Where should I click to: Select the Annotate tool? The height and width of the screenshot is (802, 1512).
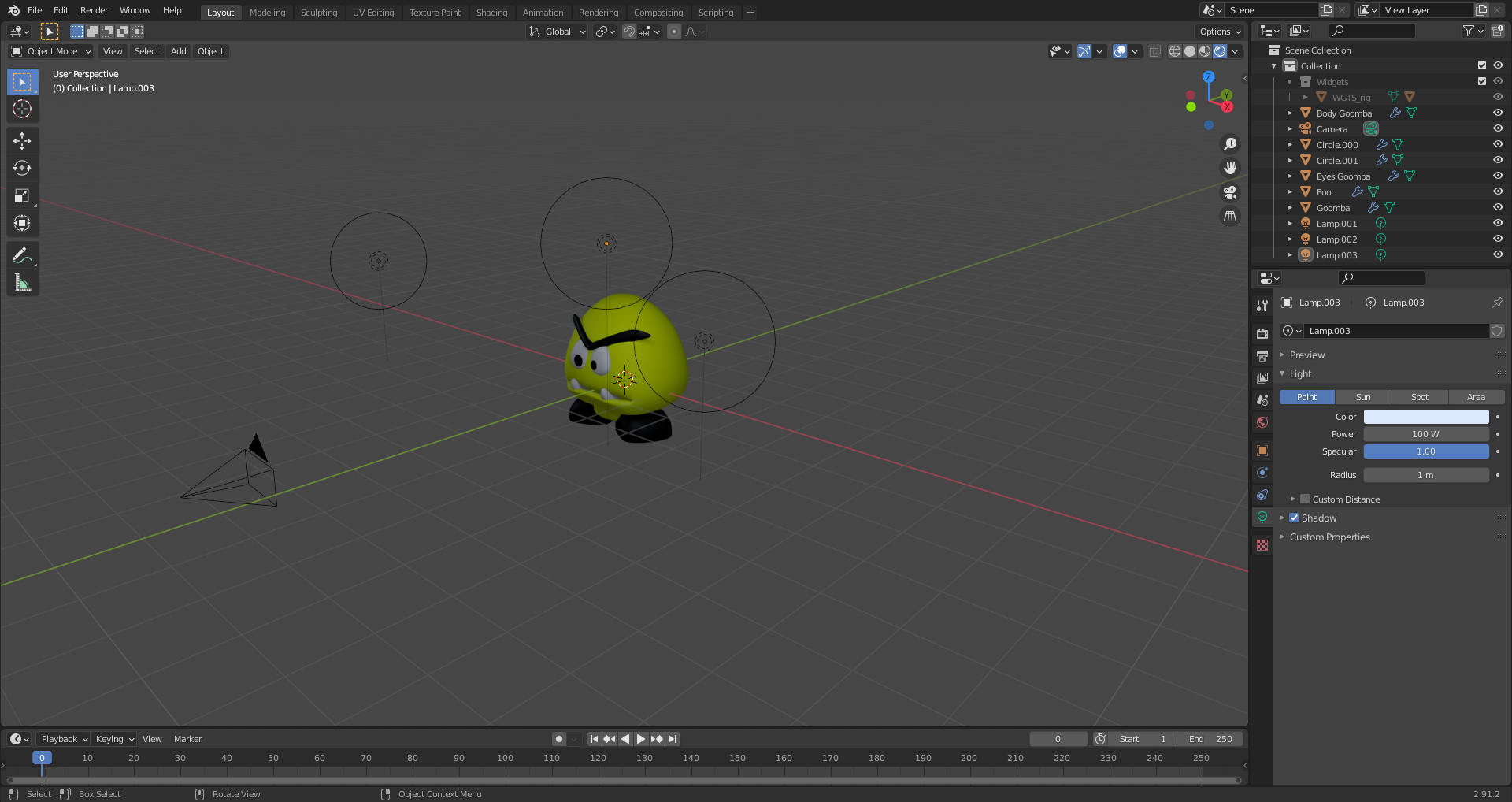tap(22, 254)
